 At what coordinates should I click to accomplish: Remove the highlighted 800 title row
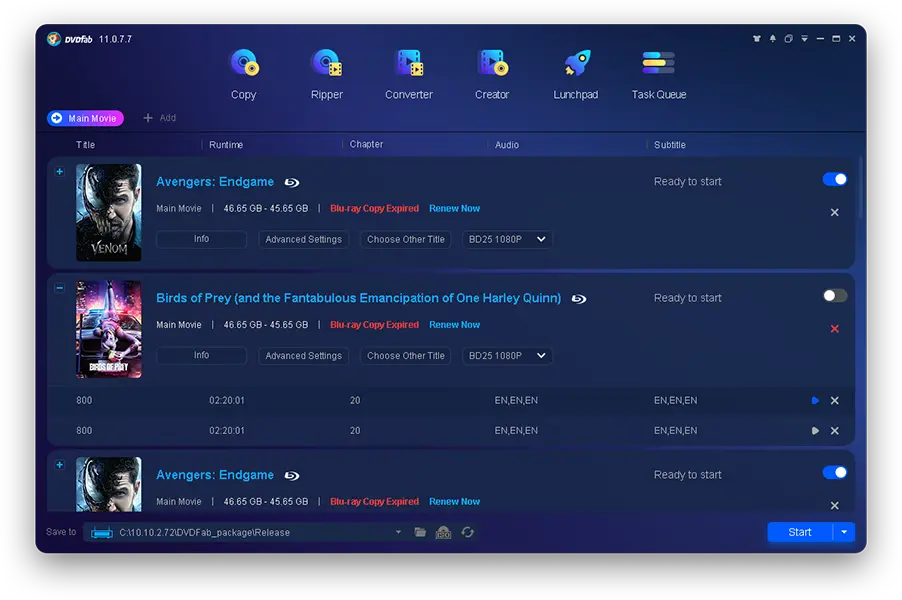click(835, 400)
